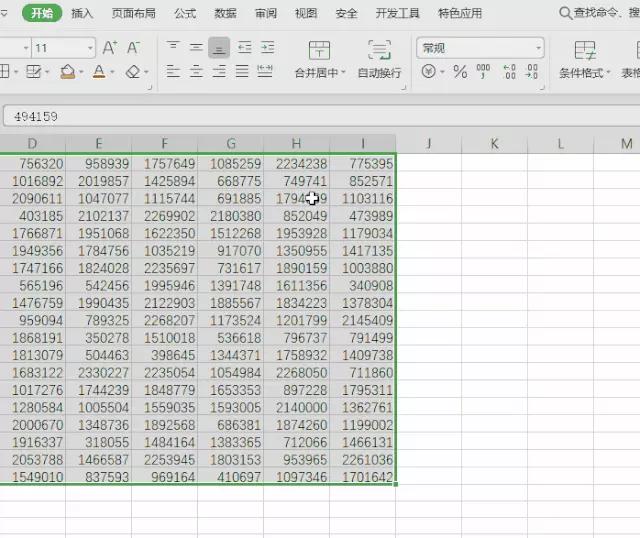Apply the fill color bucket swatch

click(x=66, y=72)
